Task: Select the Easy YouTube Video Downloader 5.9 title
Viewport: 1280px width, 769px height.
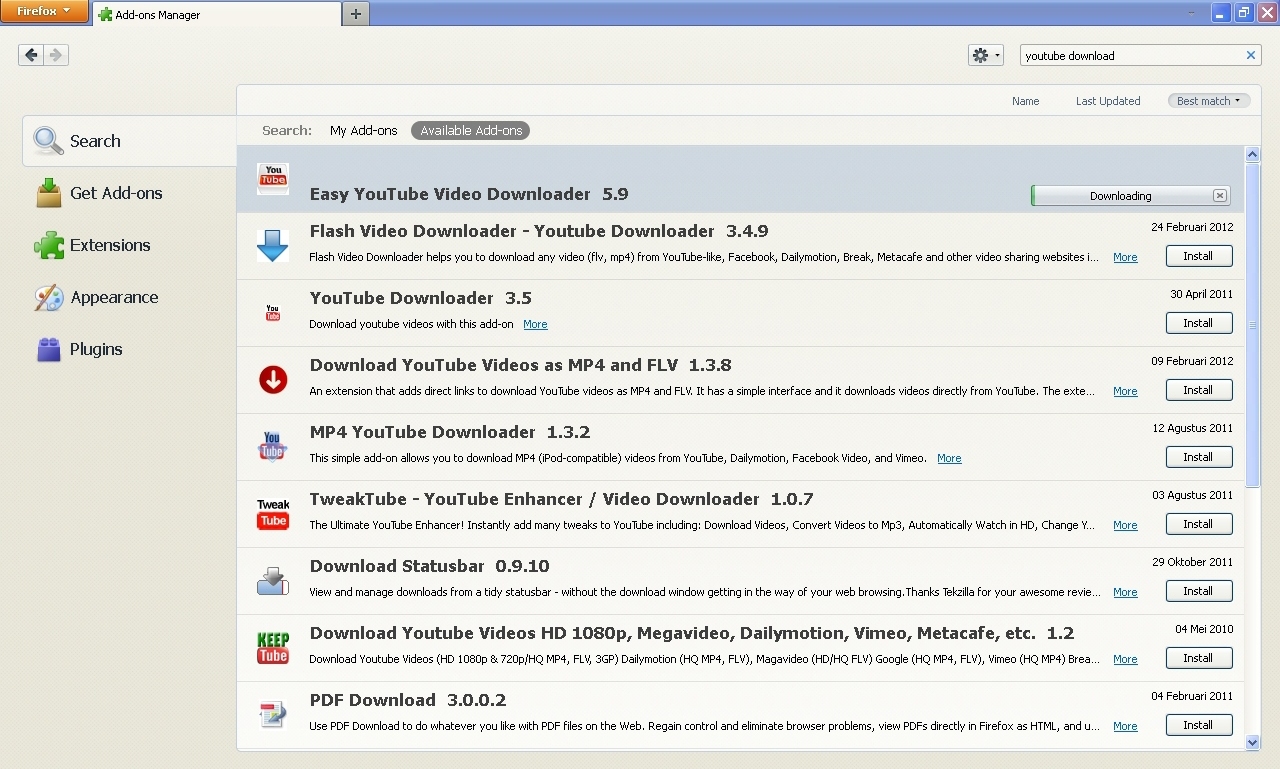Action: (x=469, y=194)
